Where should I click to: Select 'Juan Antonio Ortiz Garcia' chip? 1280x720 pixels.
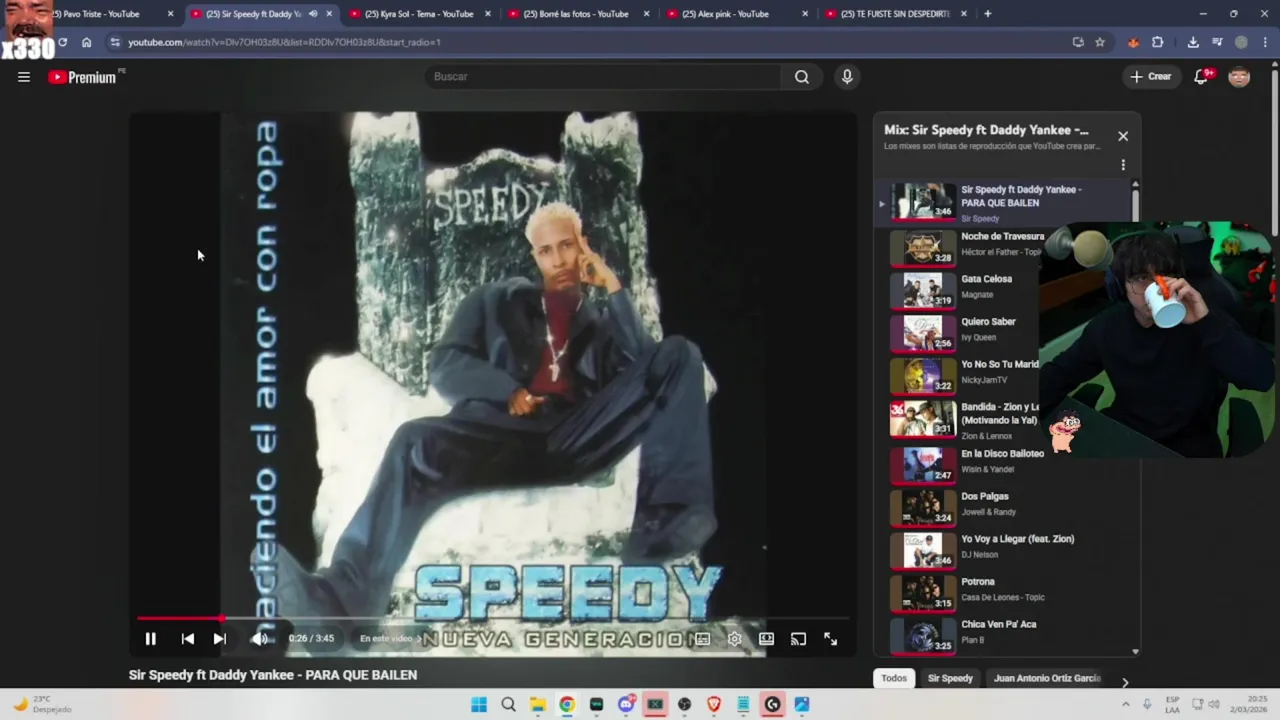[1047, 678]
